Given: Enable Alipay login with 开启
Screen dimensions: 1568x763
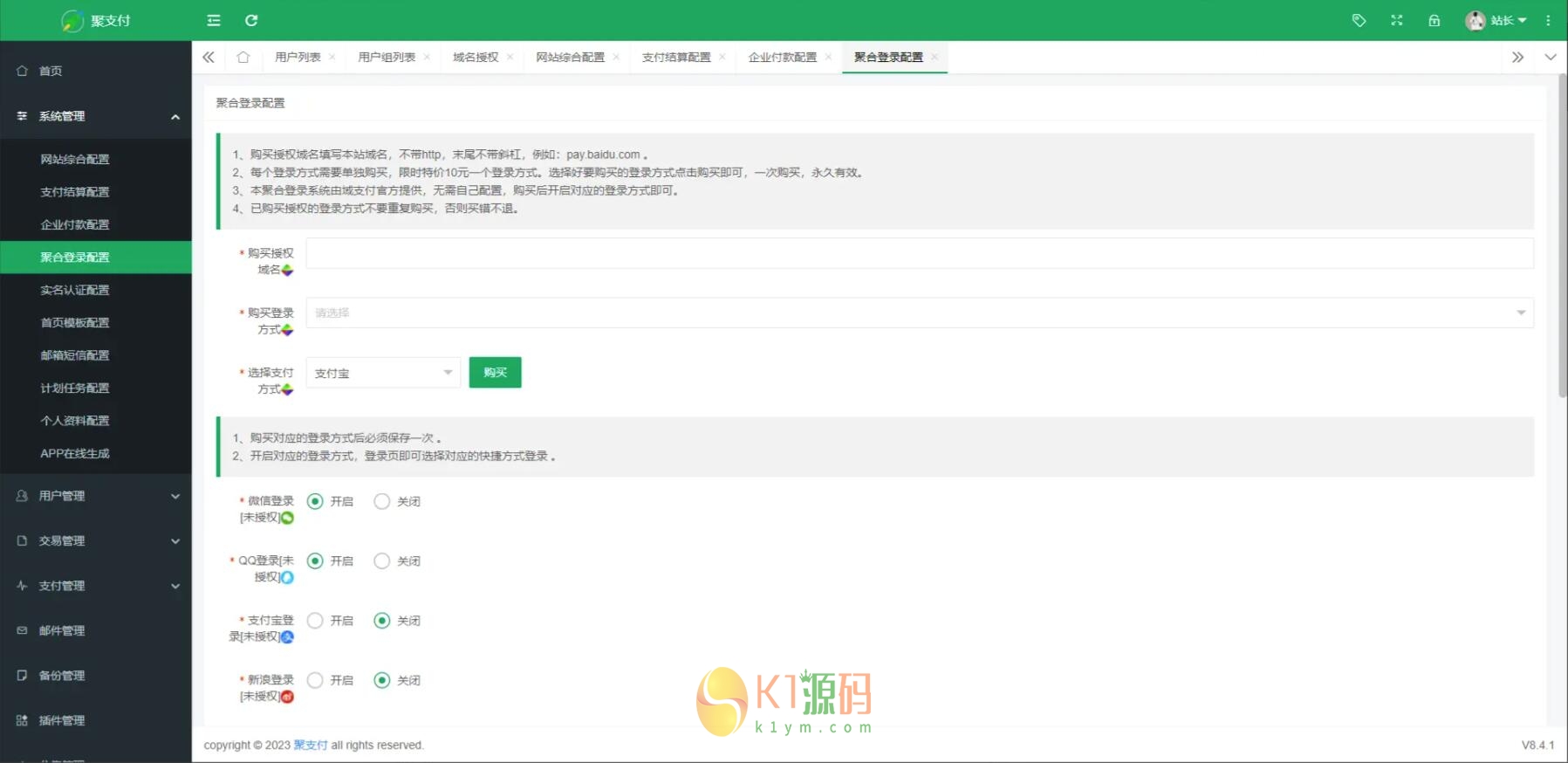Looking at the screenshot, I should tap(316, 621).
